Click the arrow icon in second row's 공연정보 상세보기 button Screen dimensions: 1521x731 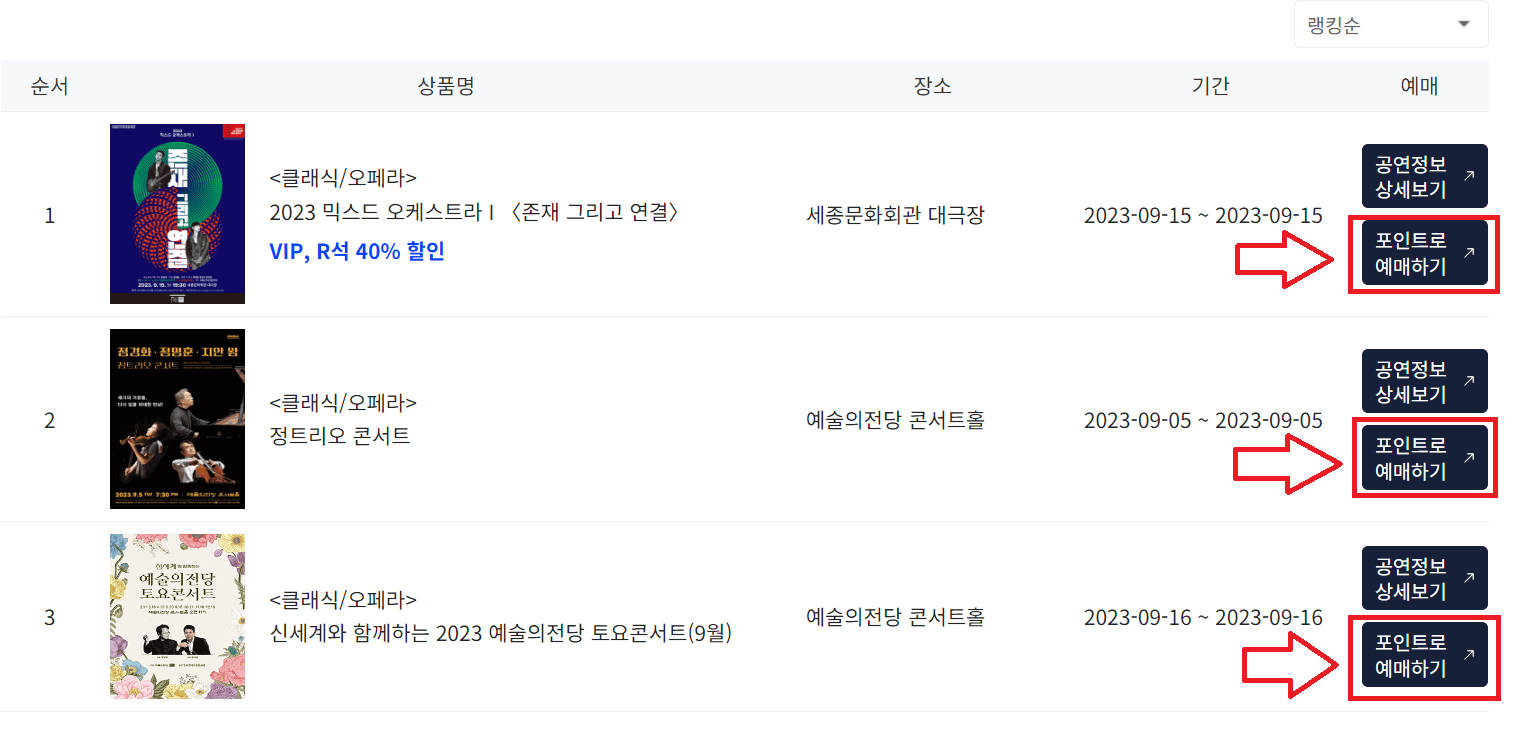(x=1469, y=381)
